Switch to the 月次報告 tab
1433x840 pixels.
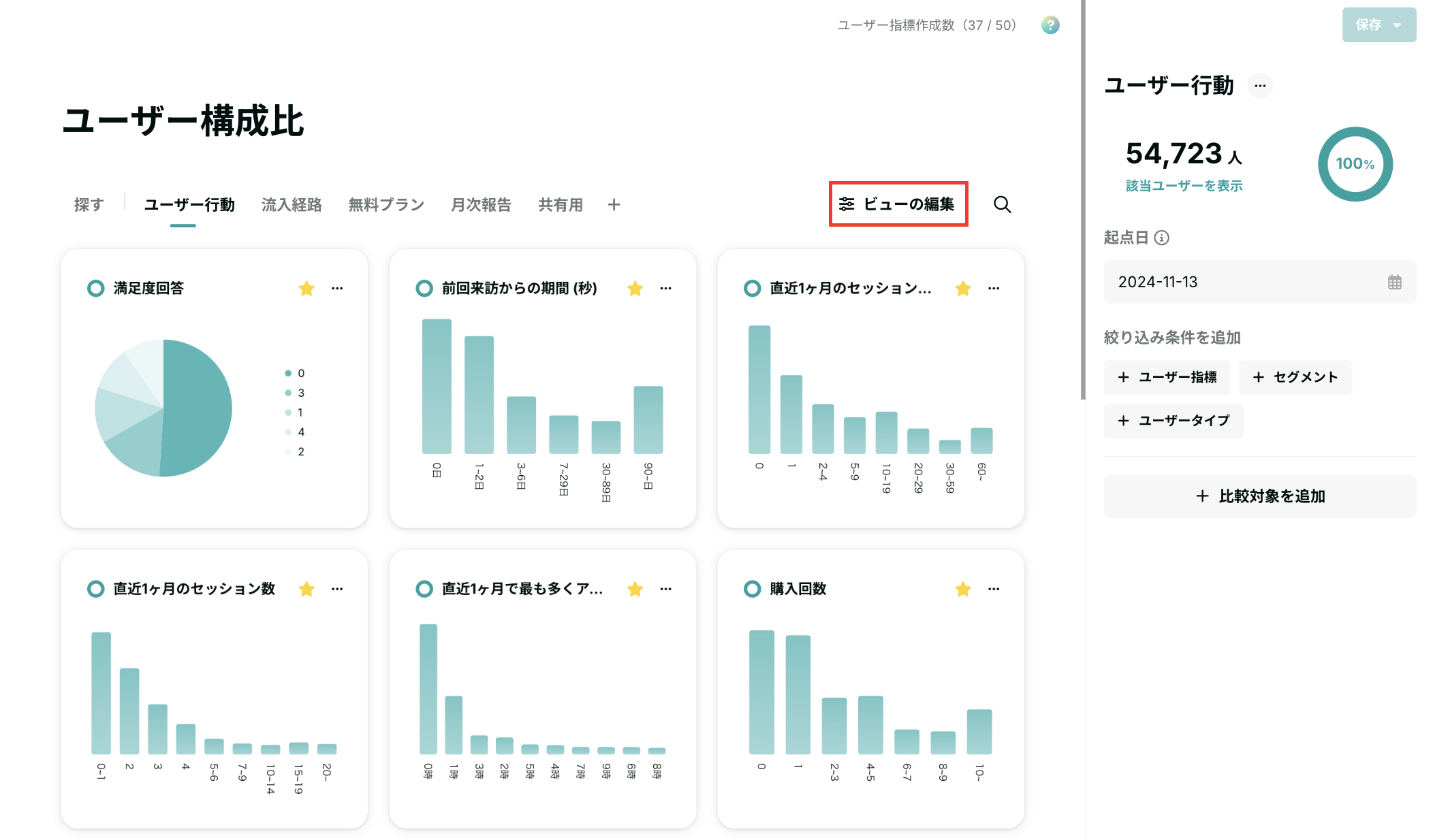[x=481, y=204]
